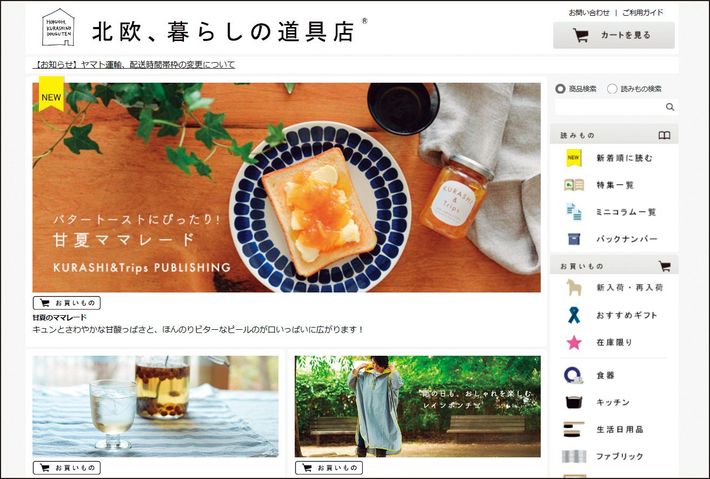
Task: Click the お買いもの button under marmalade banner
Action: tap(67, 303)
